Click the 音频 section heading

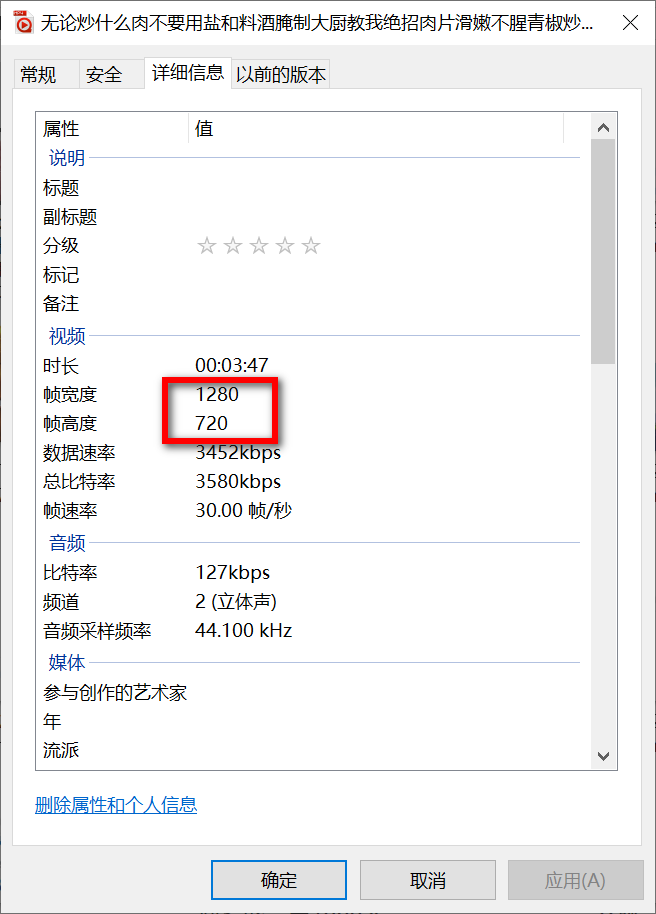click(67, 543)
